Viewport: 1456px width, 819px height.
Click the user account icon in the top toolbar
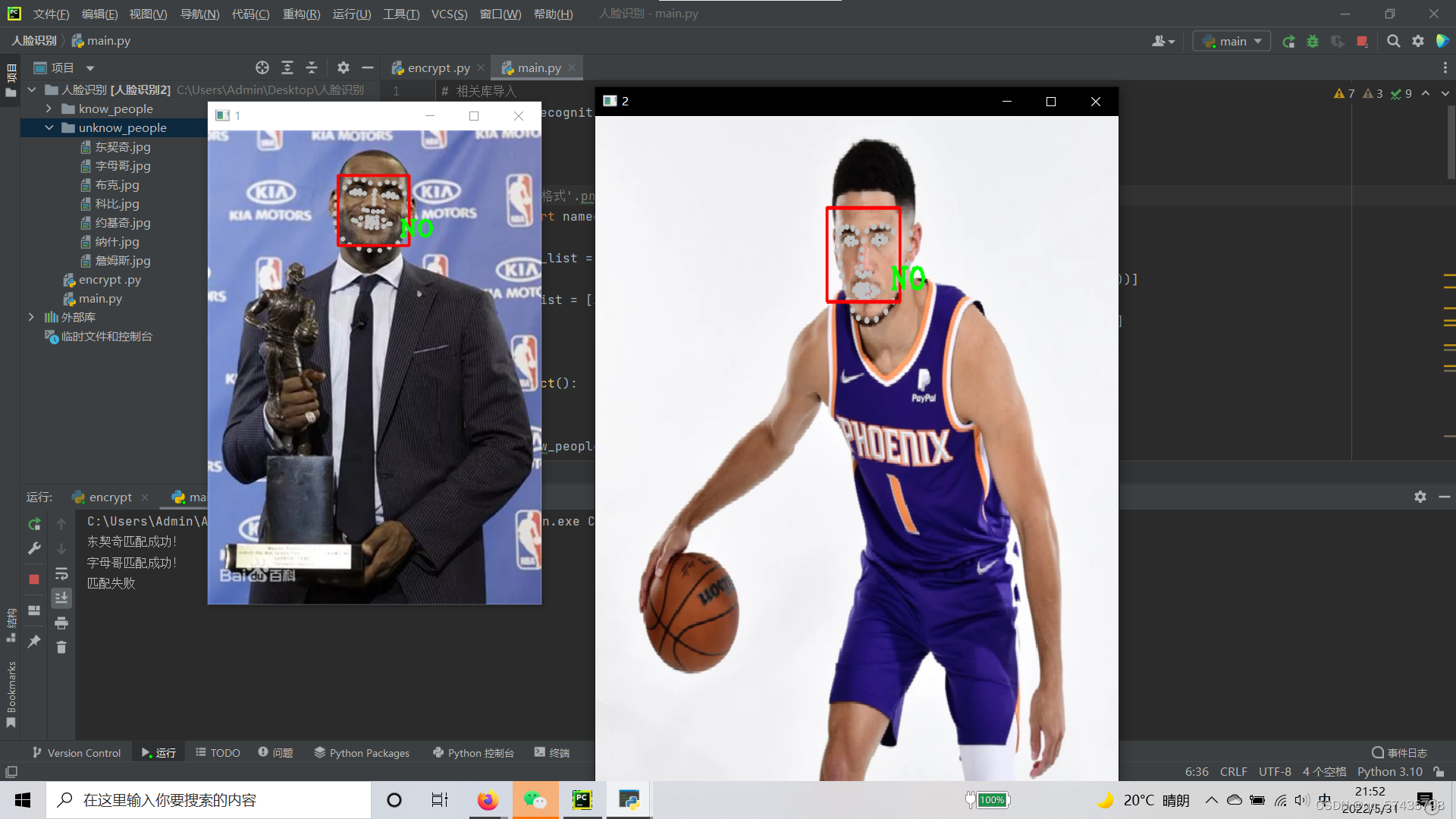[1163, 42]
